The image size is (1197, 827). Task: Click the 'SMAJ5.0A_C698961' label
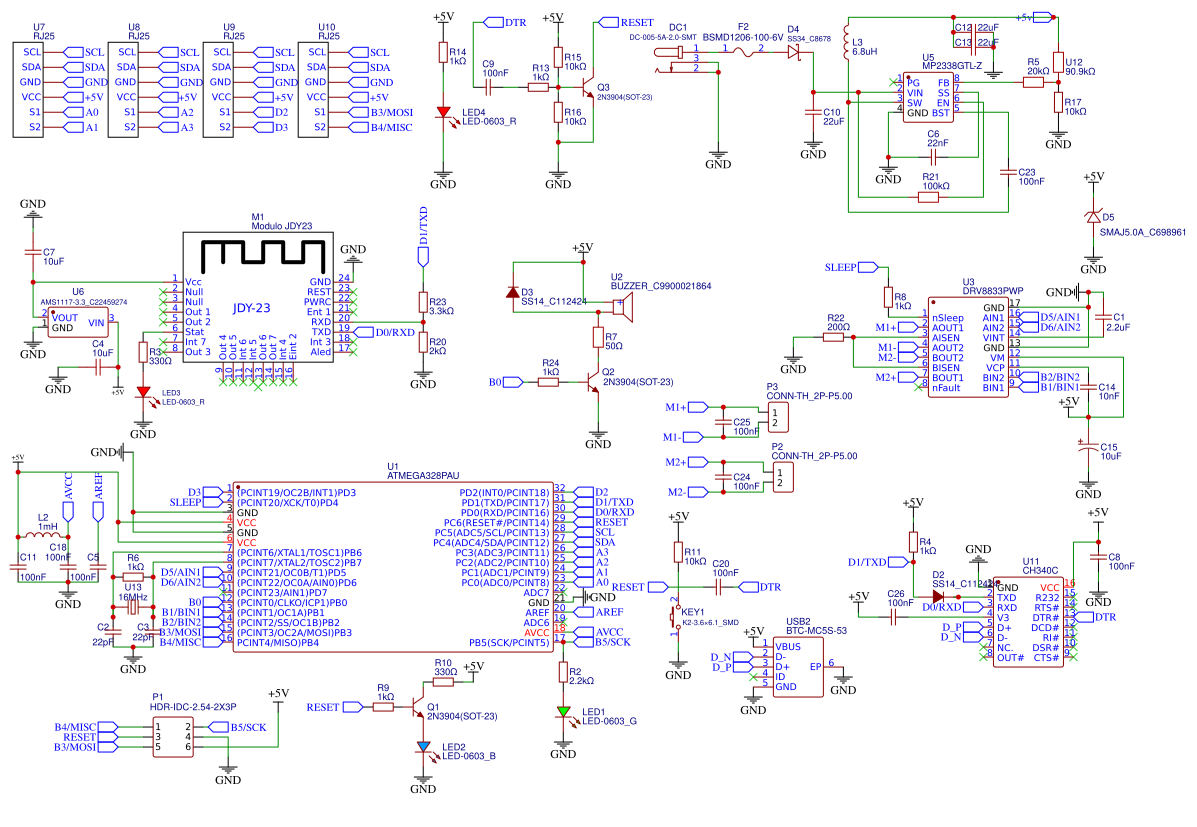1143,232
